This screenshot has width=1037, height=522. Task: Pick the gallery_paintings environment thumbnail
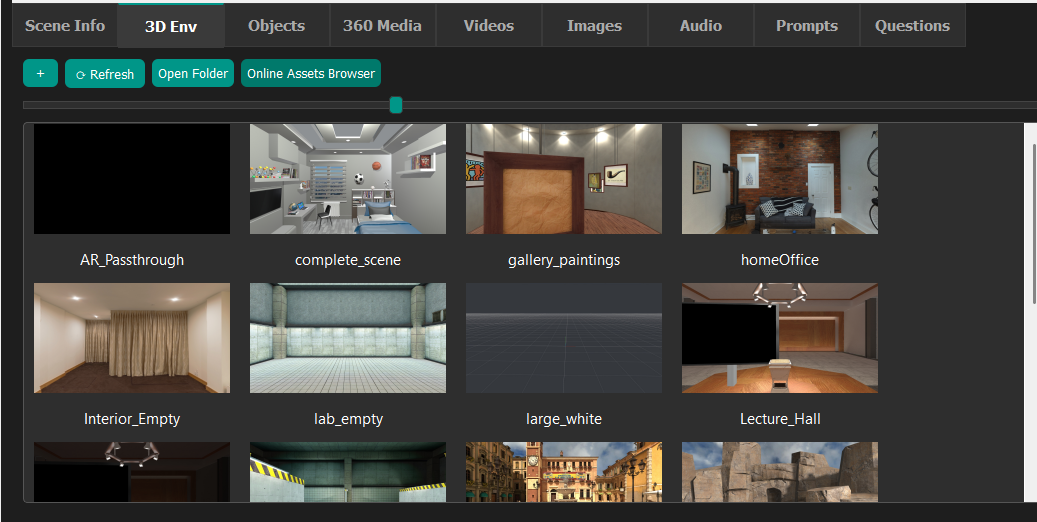[x=563, y=179]
